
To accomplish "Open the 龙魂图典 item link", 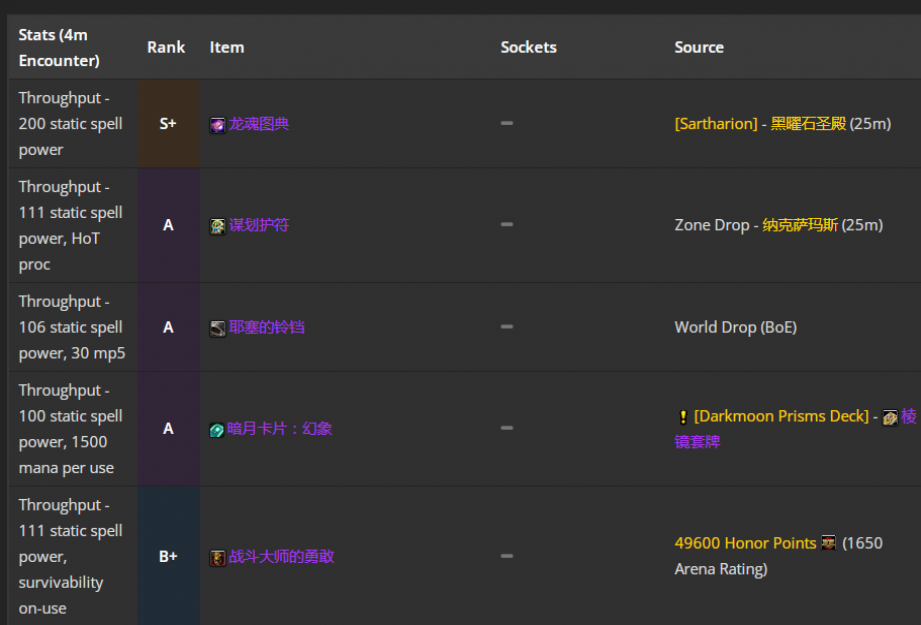I will 259,124.
